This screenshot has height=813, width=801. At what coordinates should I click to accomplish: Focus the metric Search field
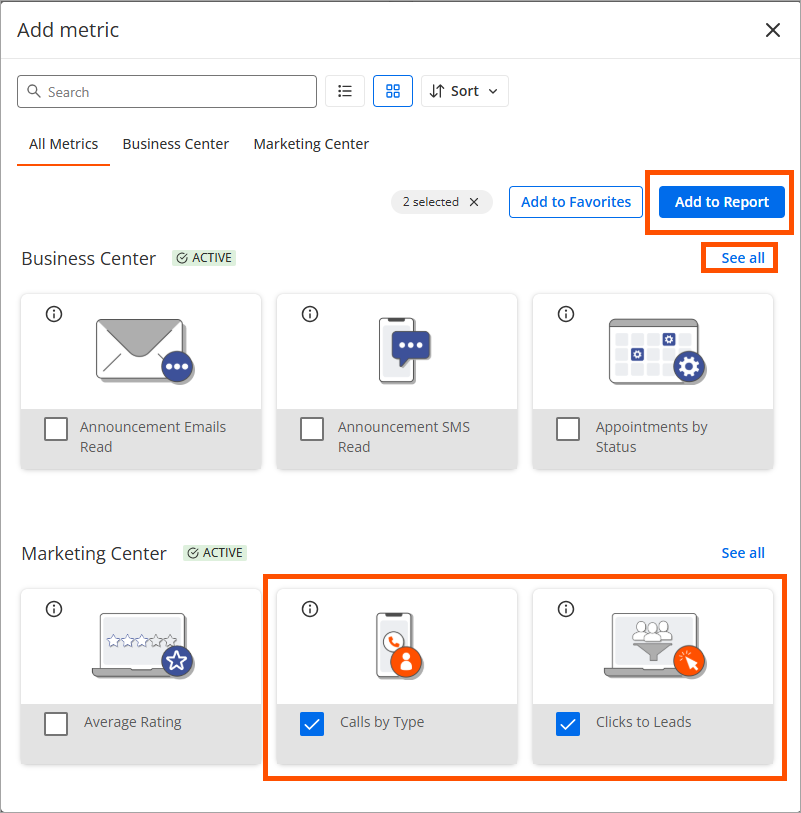click(167, 92)
